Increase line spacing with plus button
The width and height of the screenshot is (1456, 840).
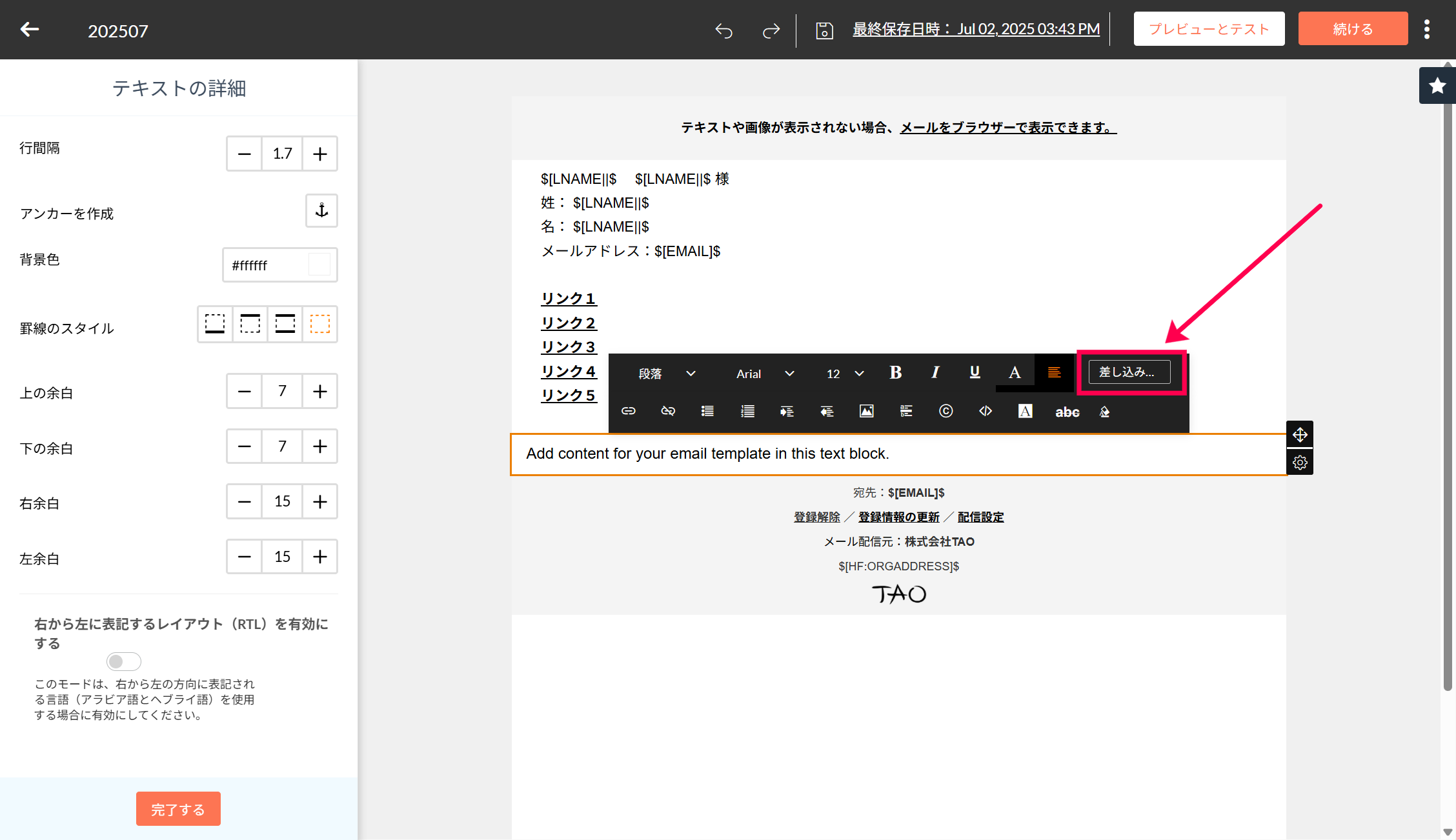(x=319, y=154)
